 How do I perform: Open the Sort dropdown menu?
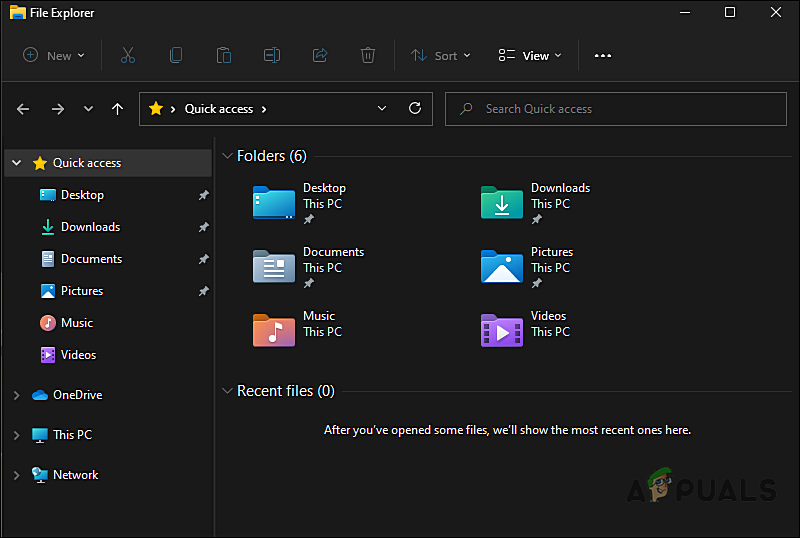(440, 55)
